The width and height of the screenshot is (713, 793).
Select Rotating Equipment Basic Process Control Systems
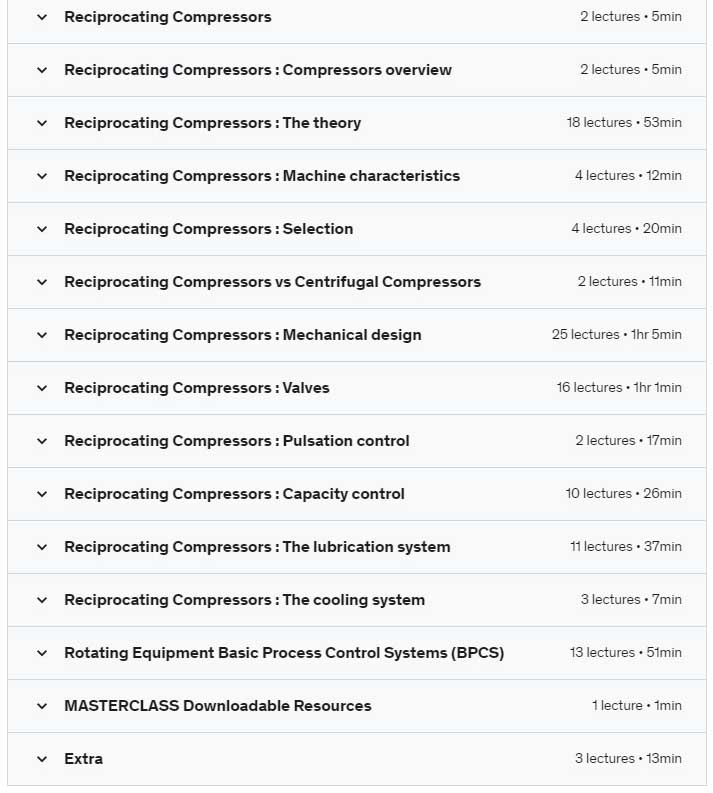(284, 653)
